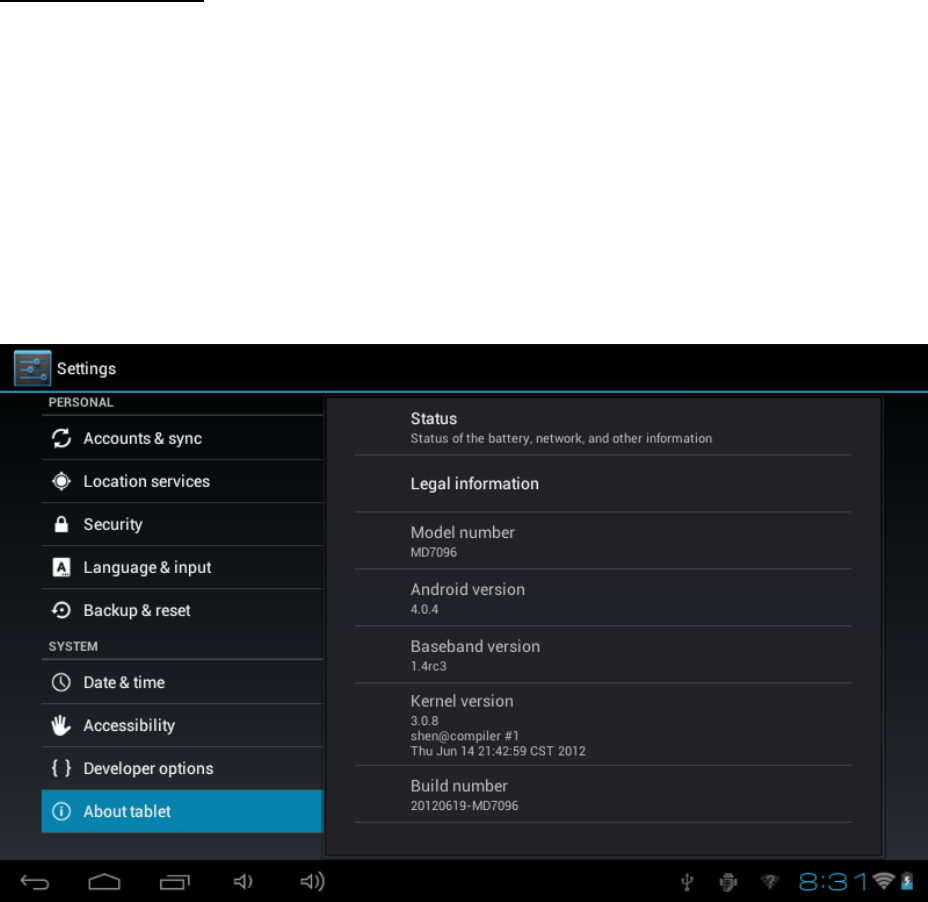Open the 8:31 clock in status bar

(833, 882)
